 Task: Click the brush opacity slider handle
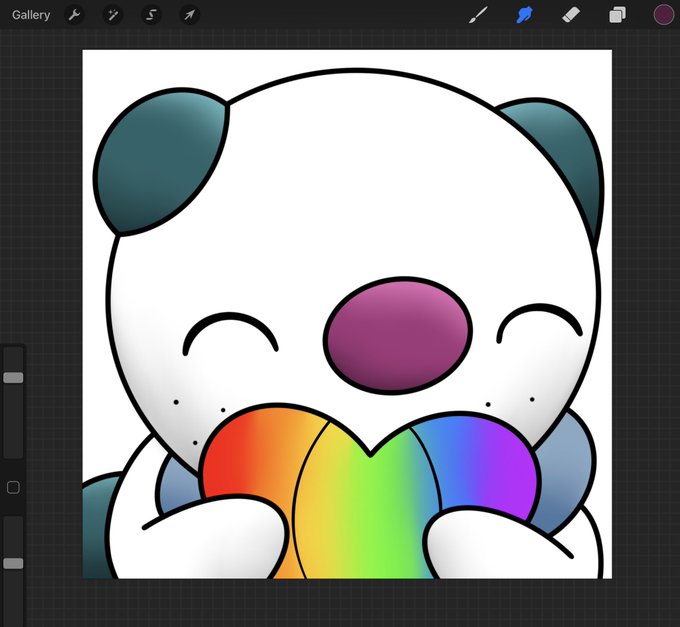[x=13, y=563]
